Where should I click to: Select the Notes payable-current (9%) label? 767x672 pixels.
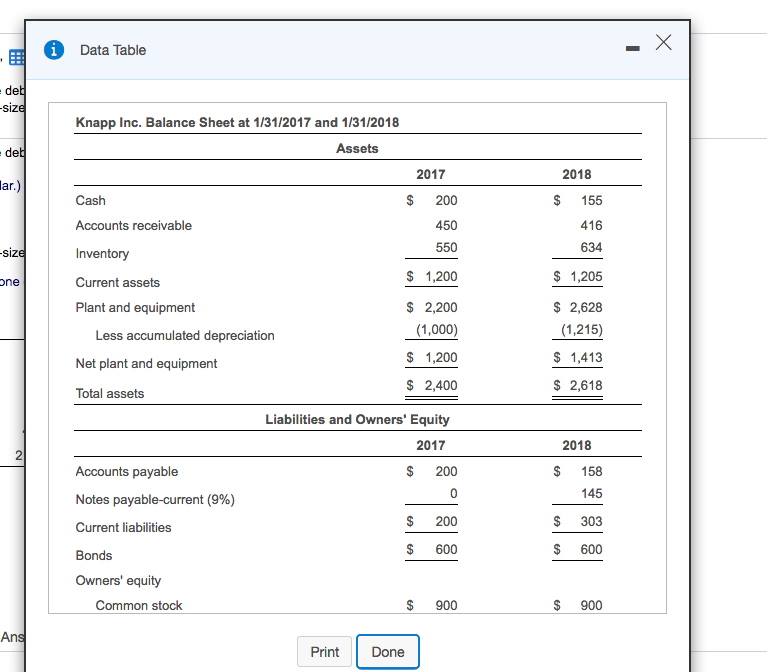[x=155, y=499]
